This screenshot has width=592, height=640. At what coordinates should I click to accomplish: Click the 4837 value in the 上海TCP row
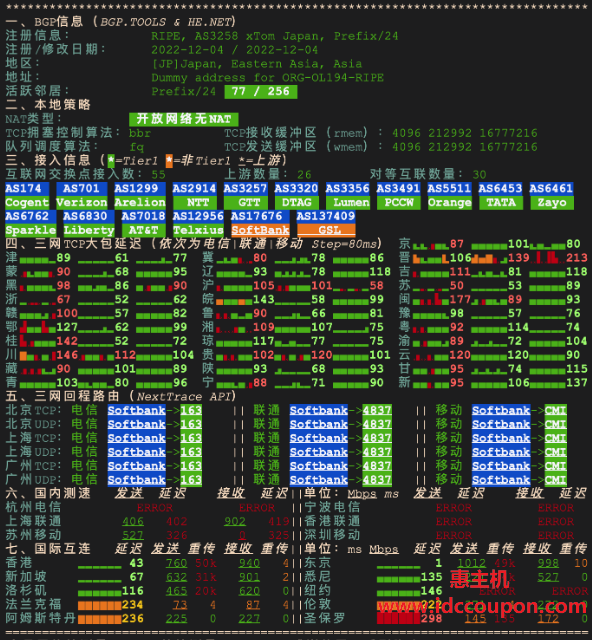(377, 438)
